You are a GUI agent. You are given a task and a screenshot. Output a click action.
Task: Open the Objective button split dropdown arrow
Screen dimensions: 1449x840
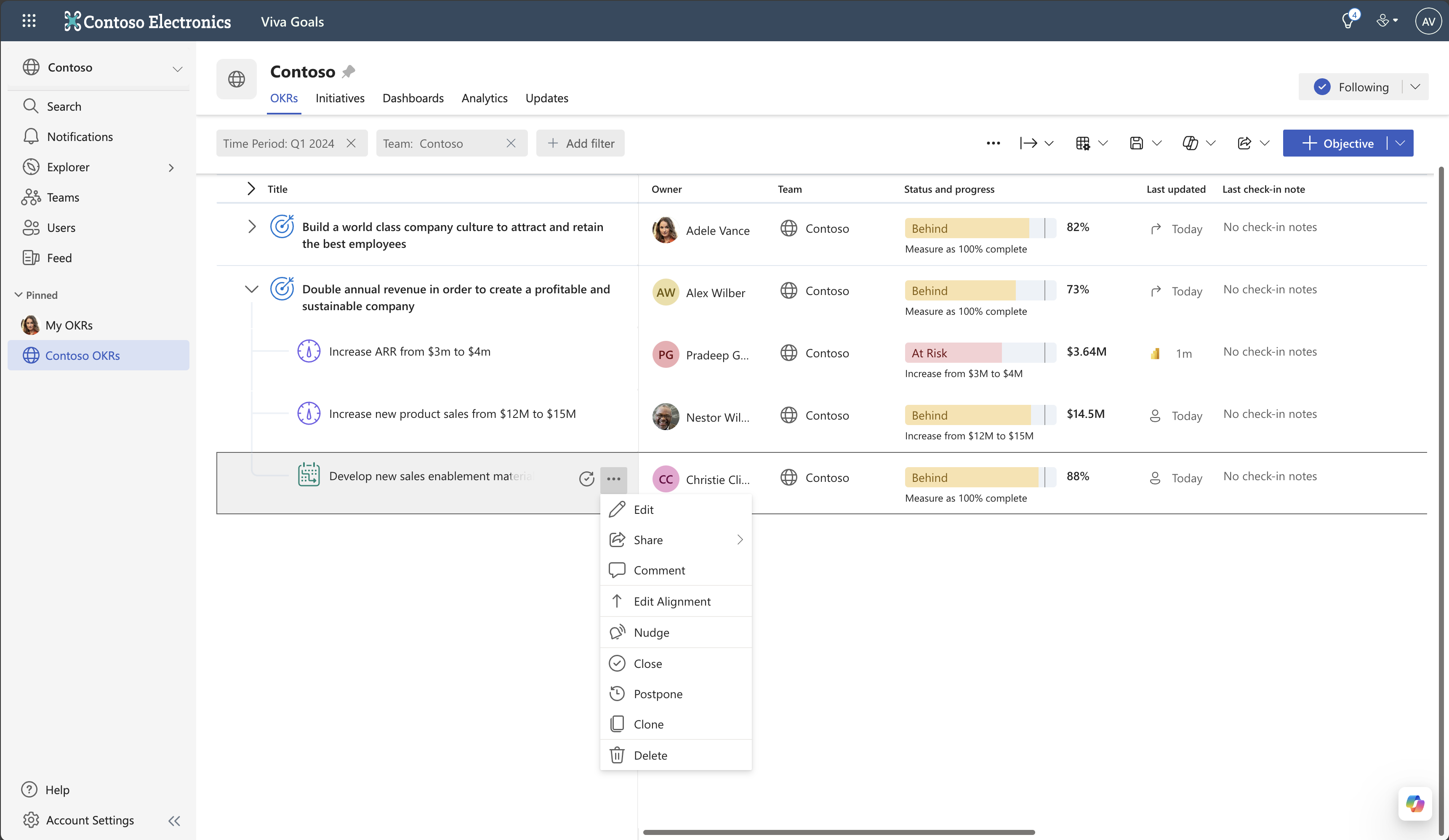[x=1401, y=143]
